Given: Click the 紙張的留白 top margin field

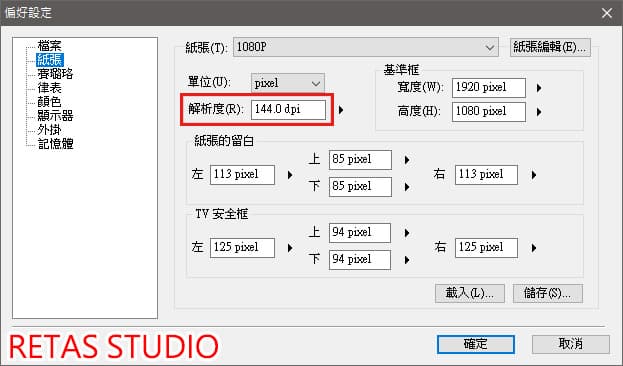Looking at the screenshot, I should click(360, 160).
